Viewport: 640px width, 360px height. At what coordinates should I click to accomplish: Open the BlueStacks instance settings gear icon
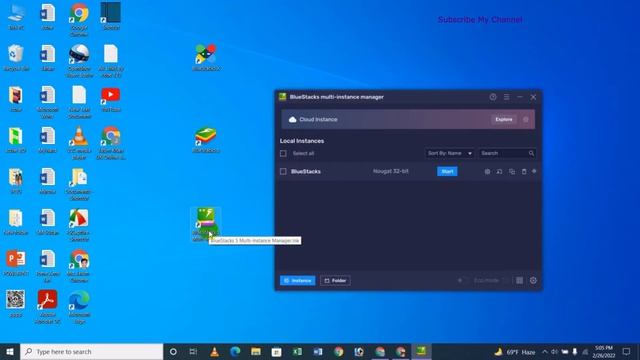click(487, 171)
